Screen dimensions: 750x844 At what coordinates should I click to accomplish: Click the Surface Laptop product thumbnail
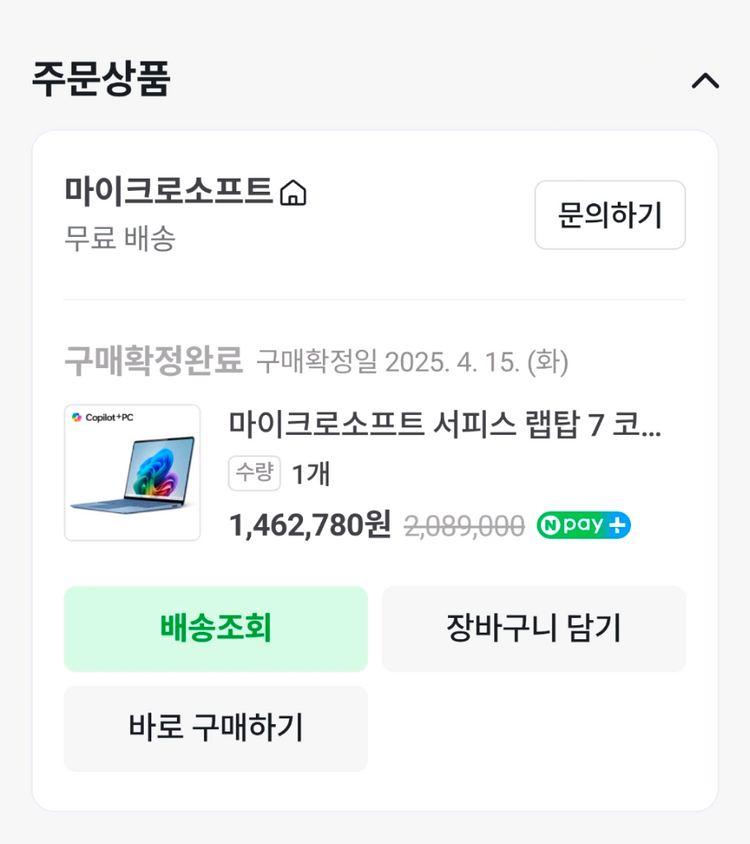click(132, 471)
